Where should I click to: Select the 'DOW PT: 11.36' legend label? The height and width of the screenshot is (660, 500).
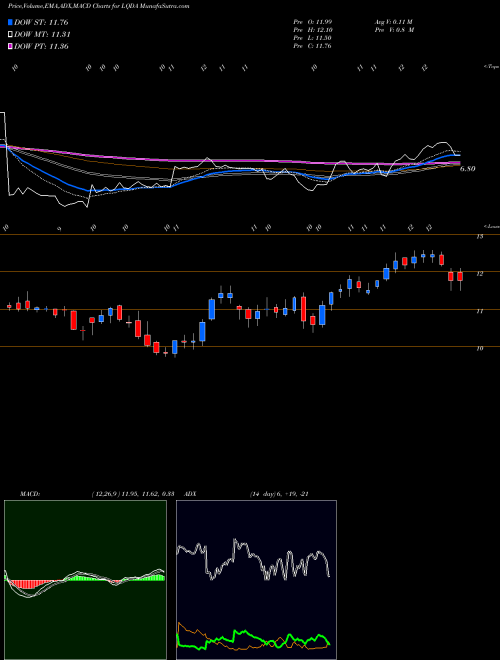(x=41, y=46)
